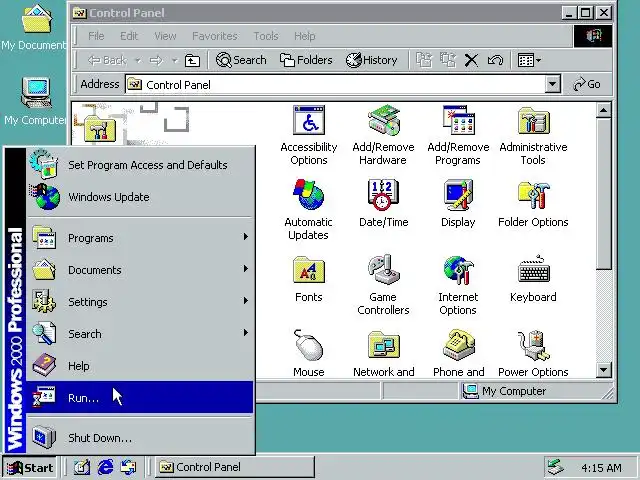Image resolution: width=640 pixels, height=480 pixels.
Task: Open Automatic Updates applet
Action: (x=309, y=209)
